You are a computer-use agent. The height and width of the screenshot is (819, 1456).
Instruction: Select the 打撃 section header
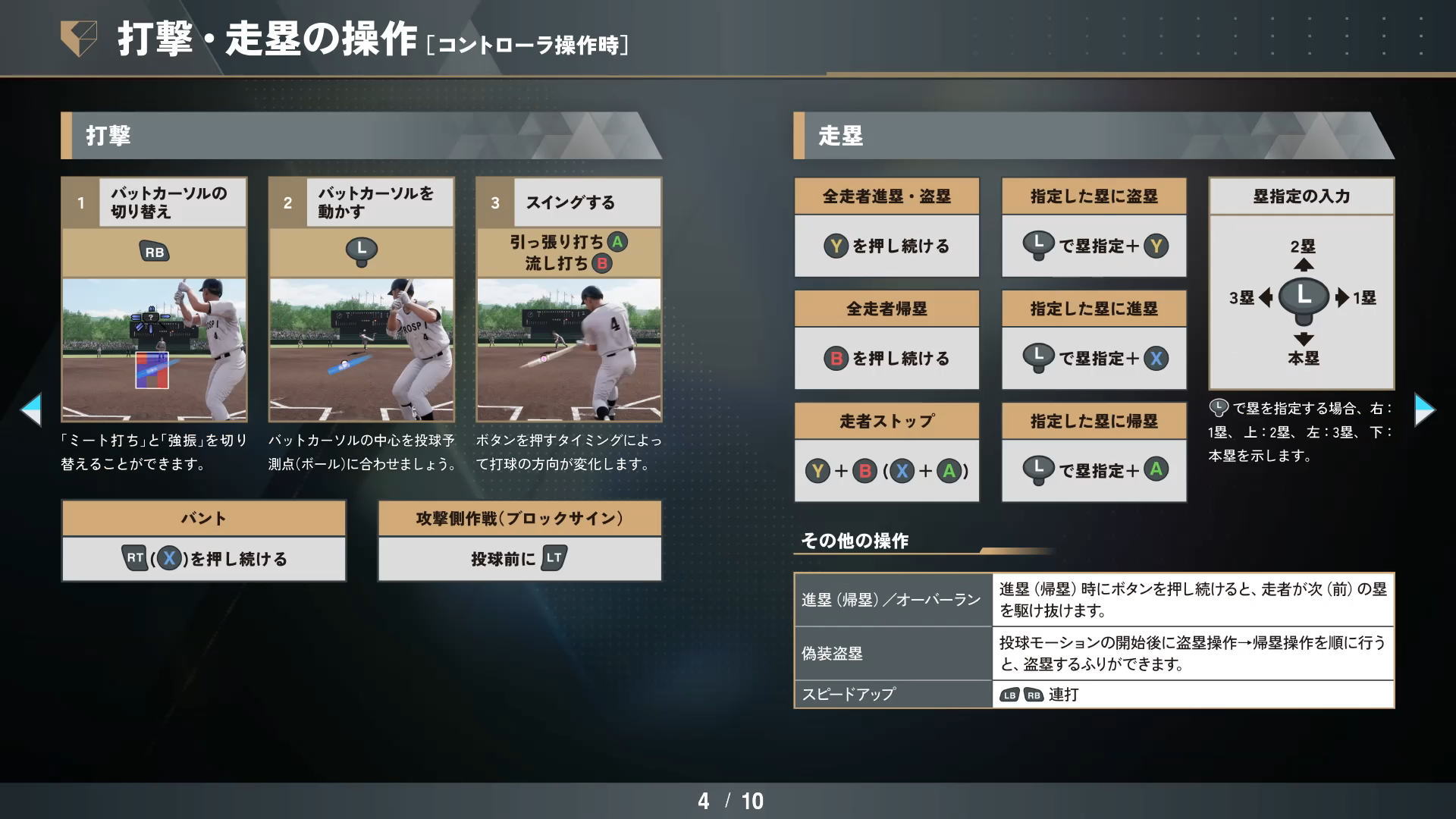click(361, 136)
